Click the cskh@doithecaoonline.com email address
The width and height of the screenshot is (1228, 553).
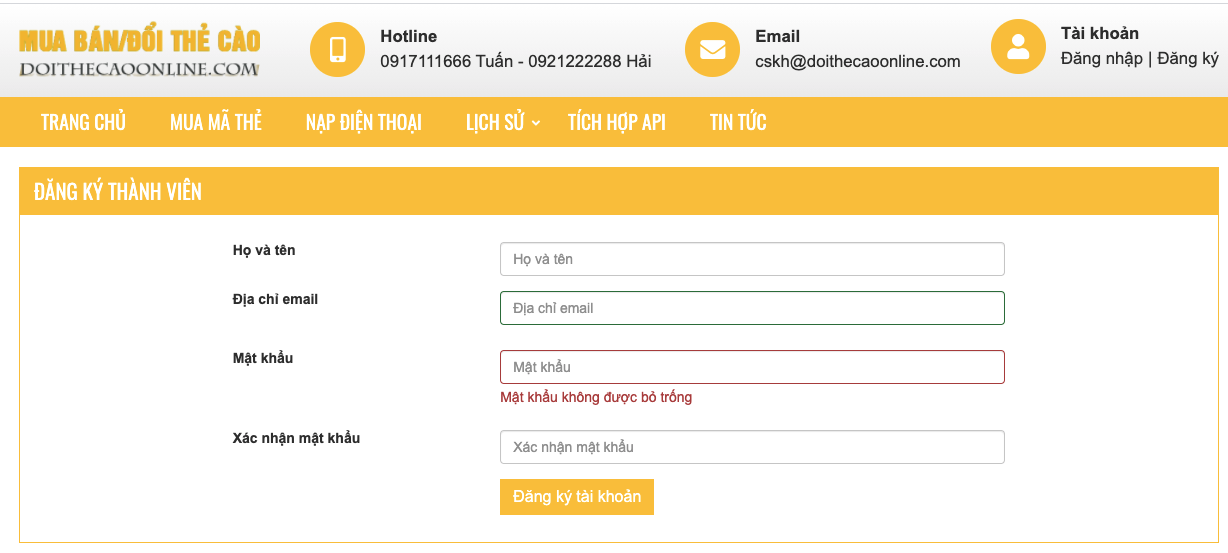pyautogui.click(x=858, y=61)
